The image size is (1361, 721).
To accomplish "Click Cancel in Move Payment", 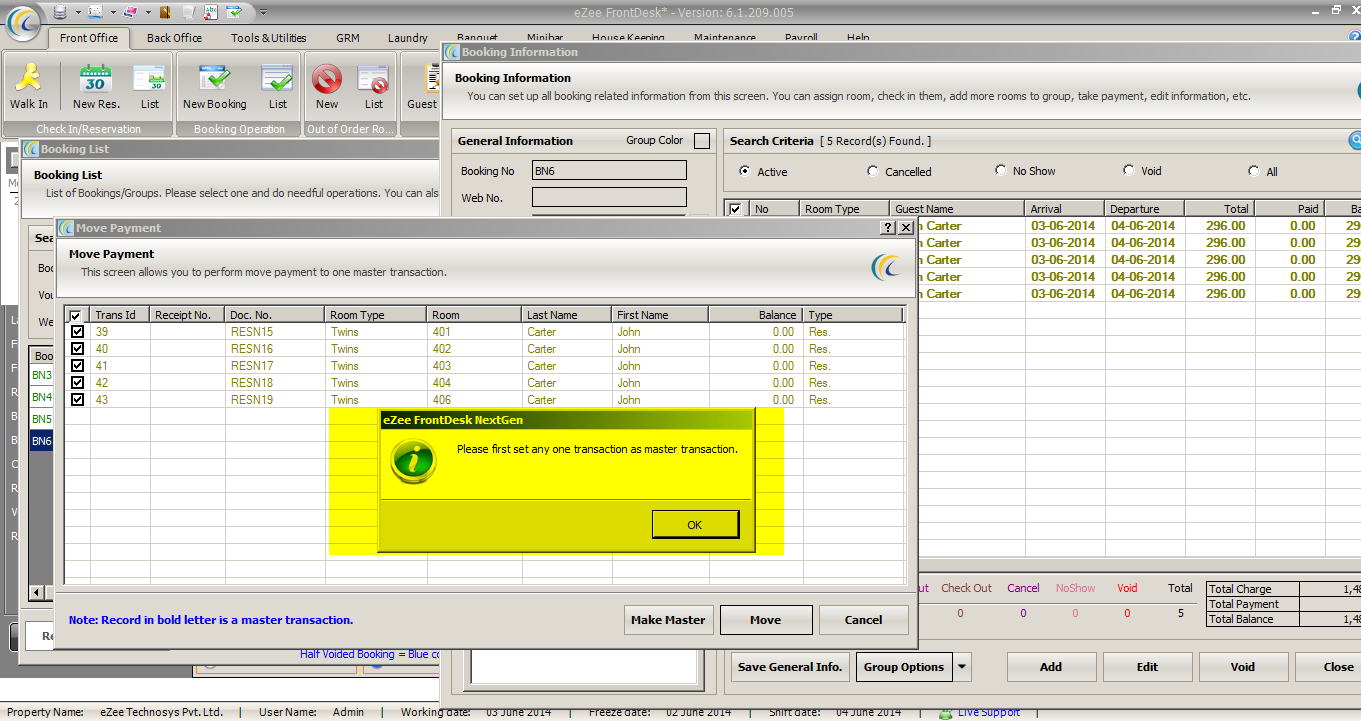I will (863, 620).
